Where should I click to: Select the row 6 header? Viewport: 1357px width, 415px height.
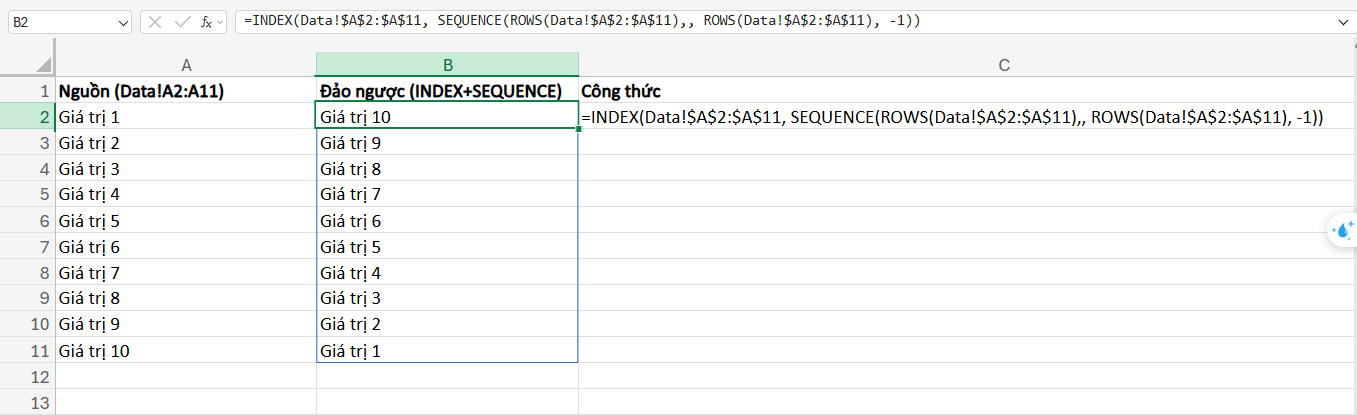(28, 221)
